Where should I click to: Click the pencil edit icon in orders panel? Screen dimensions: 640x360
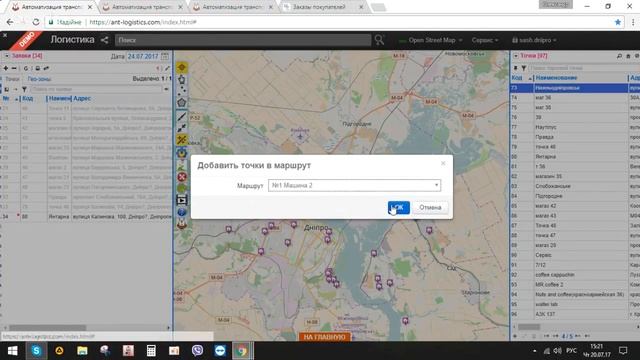[x=167, y=68]
